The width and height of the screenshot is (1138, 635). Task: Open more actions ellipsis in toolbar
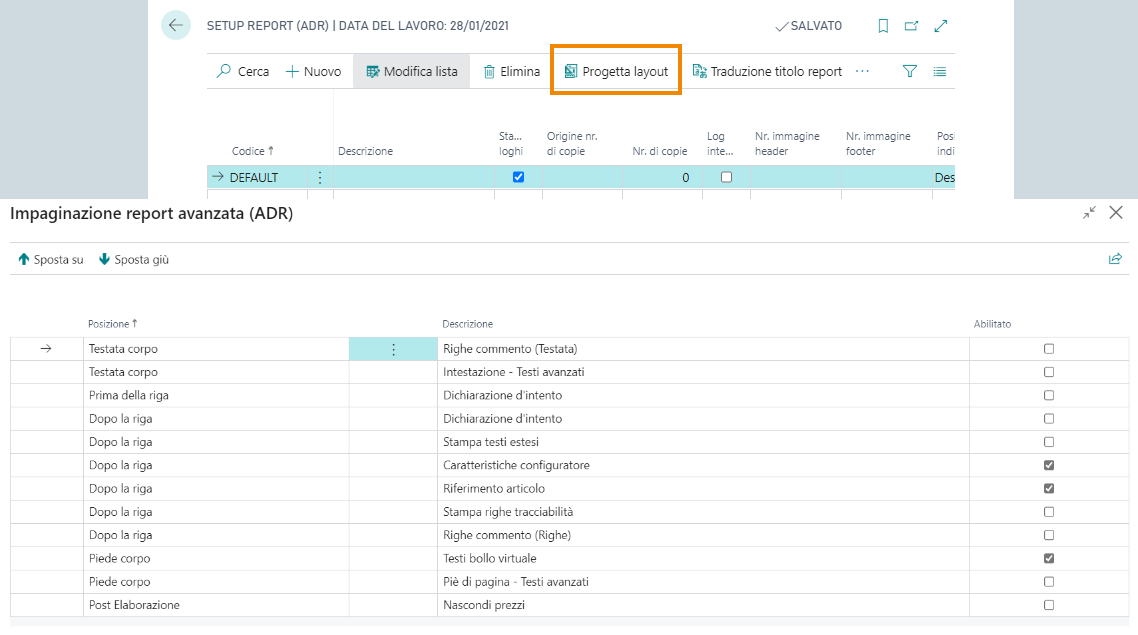pos(862,71)
